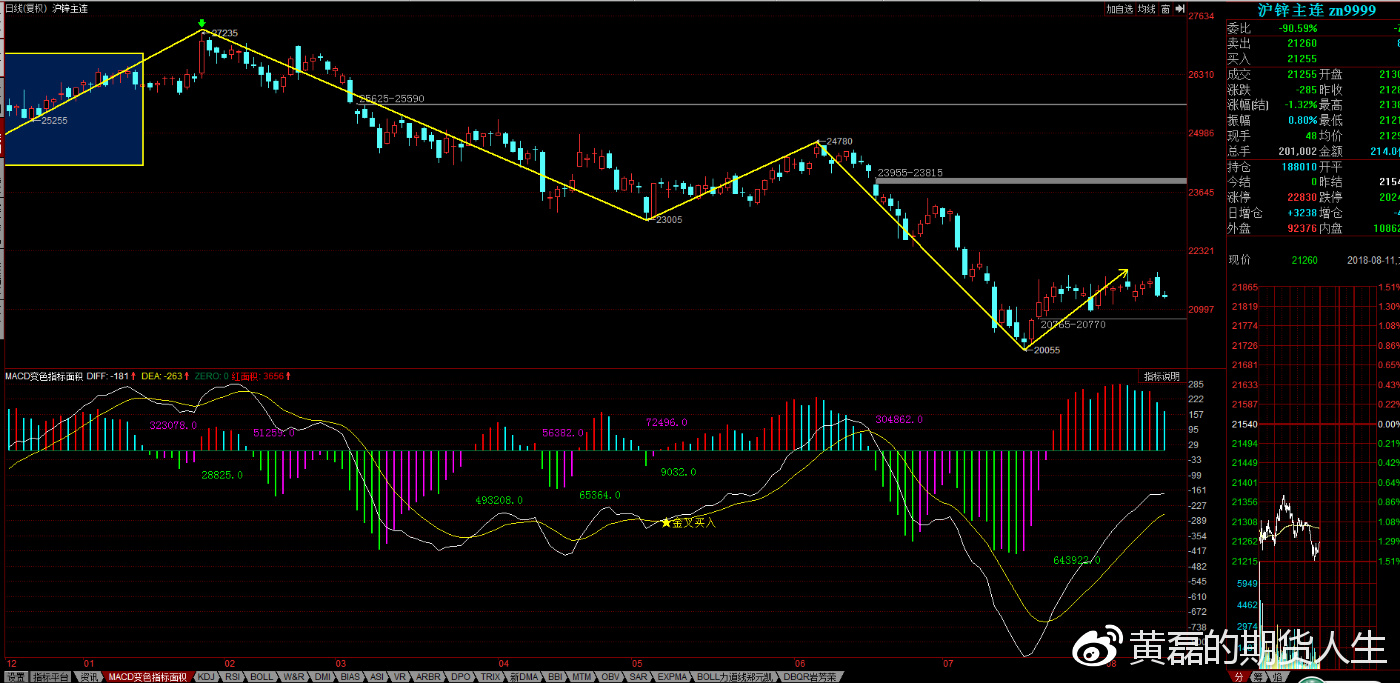This screenshot has height=683, width=1400.
Task: Click the 日增仓 +3238 position change row
Action: (1272, 213)
